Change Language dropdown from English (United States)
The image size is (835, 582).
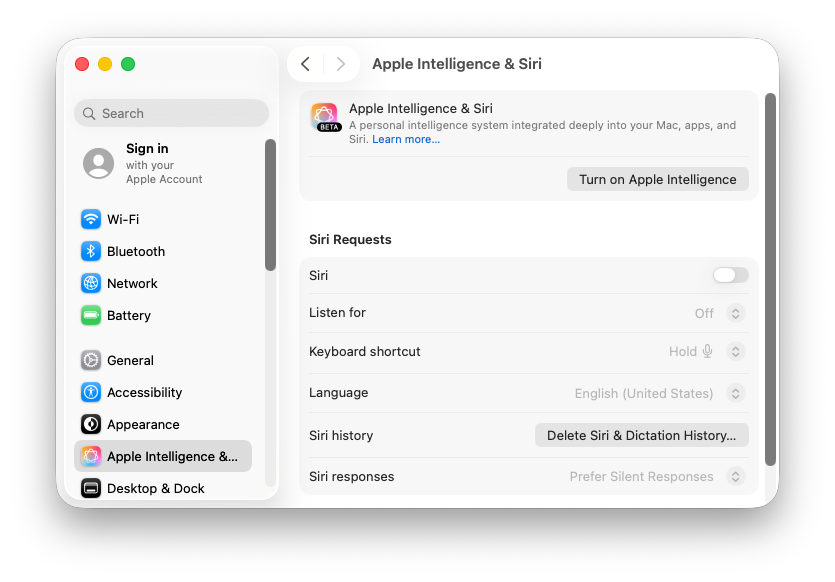tap(735, 393)
